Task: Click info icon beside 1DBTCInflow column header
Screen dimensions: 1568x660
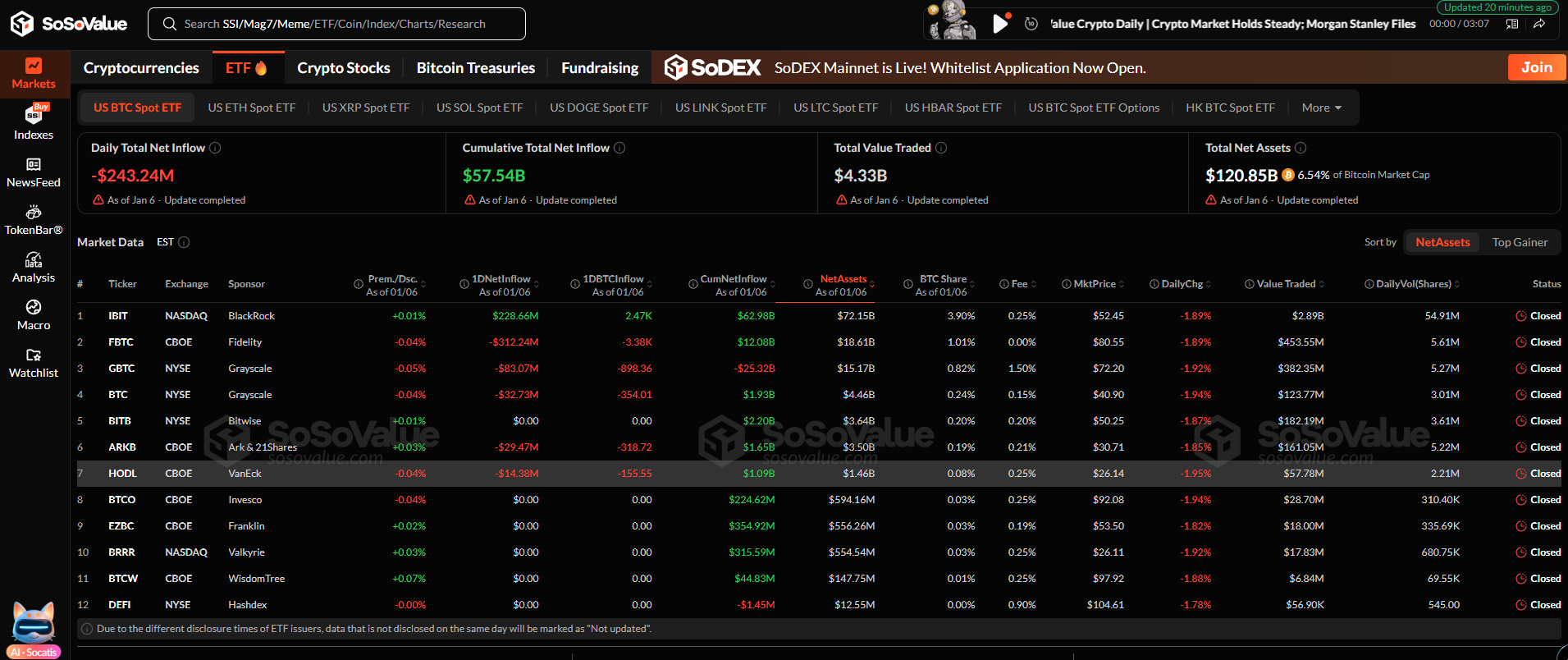Action: tap(575, 284)
